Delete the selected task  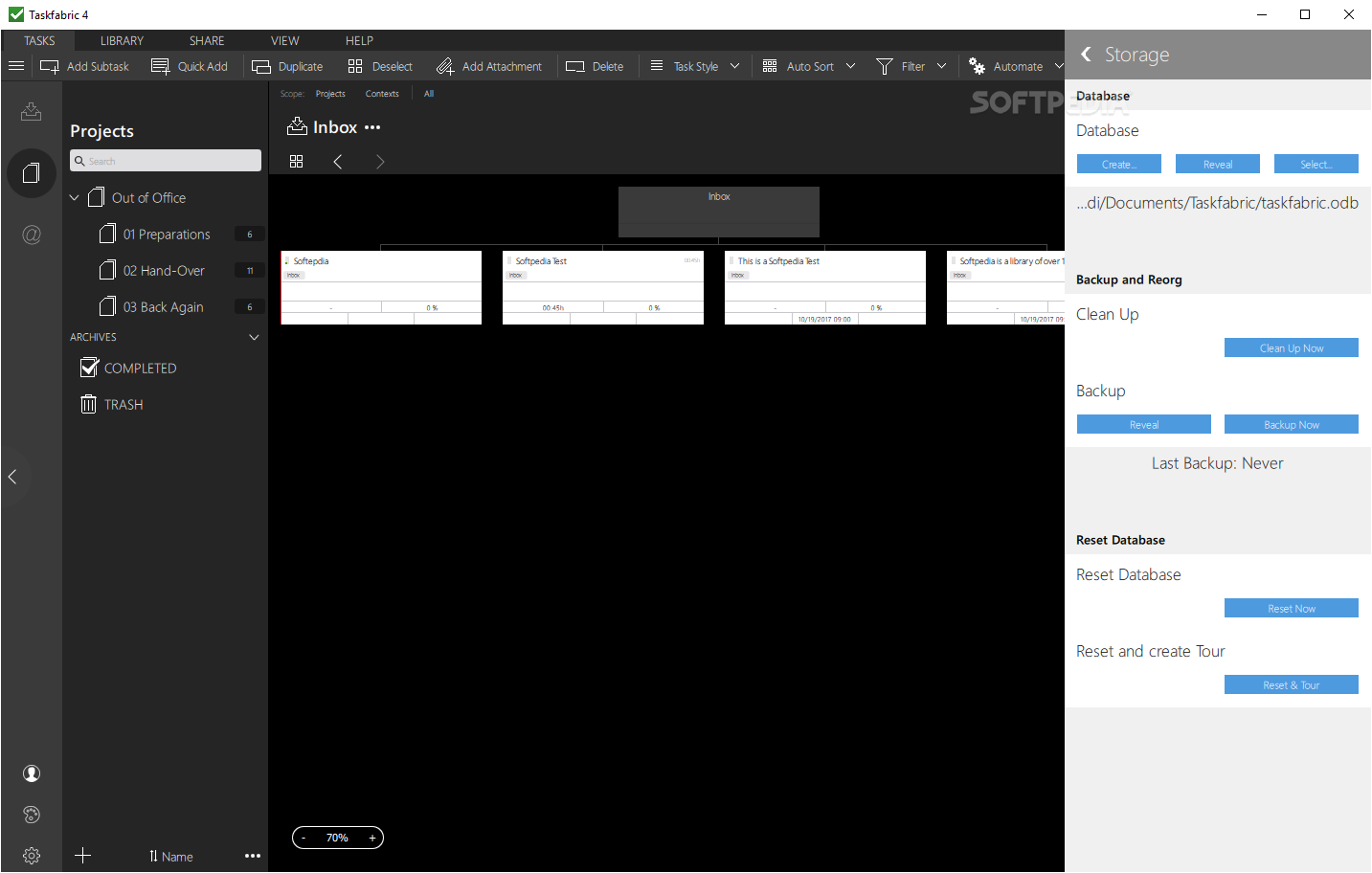(x=595, y=66)
